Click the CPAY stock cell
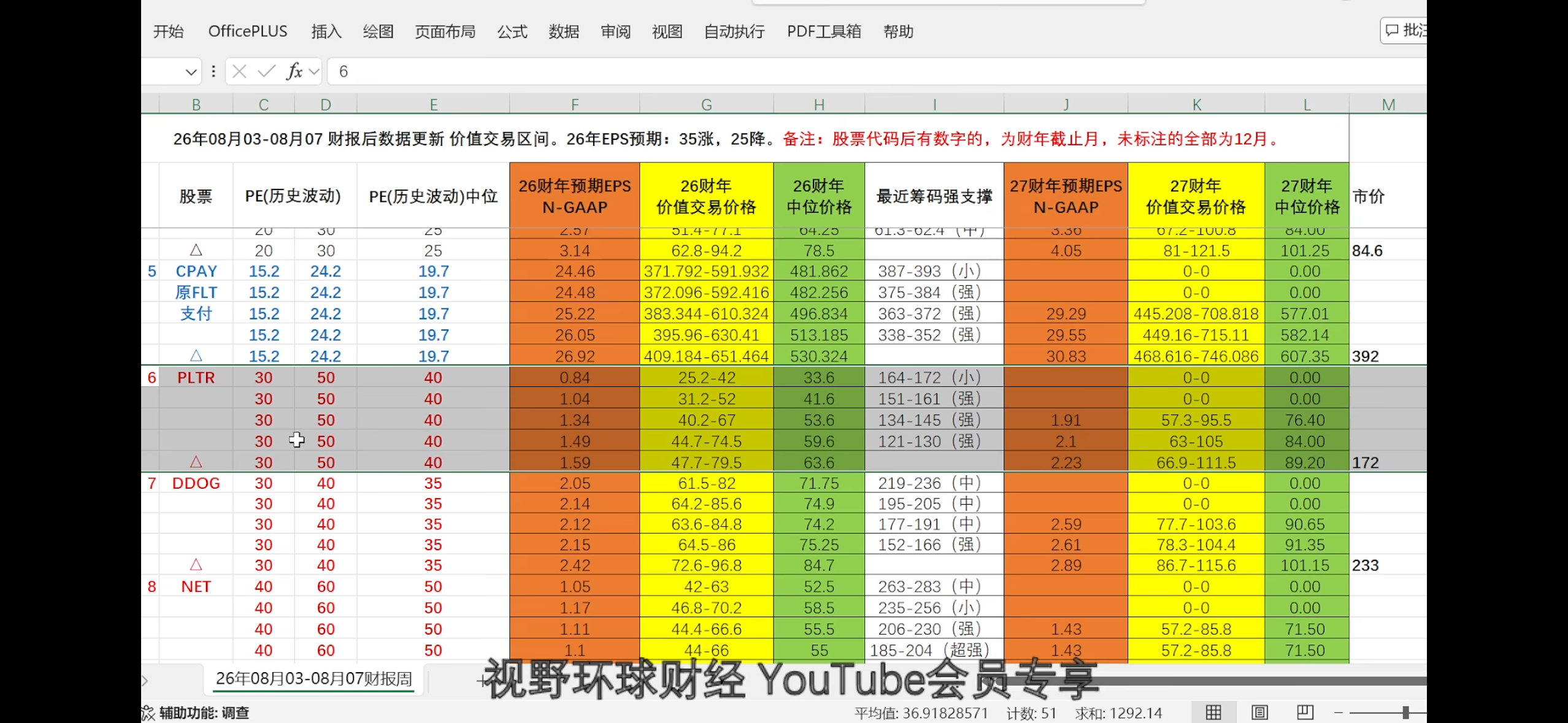Image resolution: width=1568 pixels, height=723 pixels. tap(196, 271)
